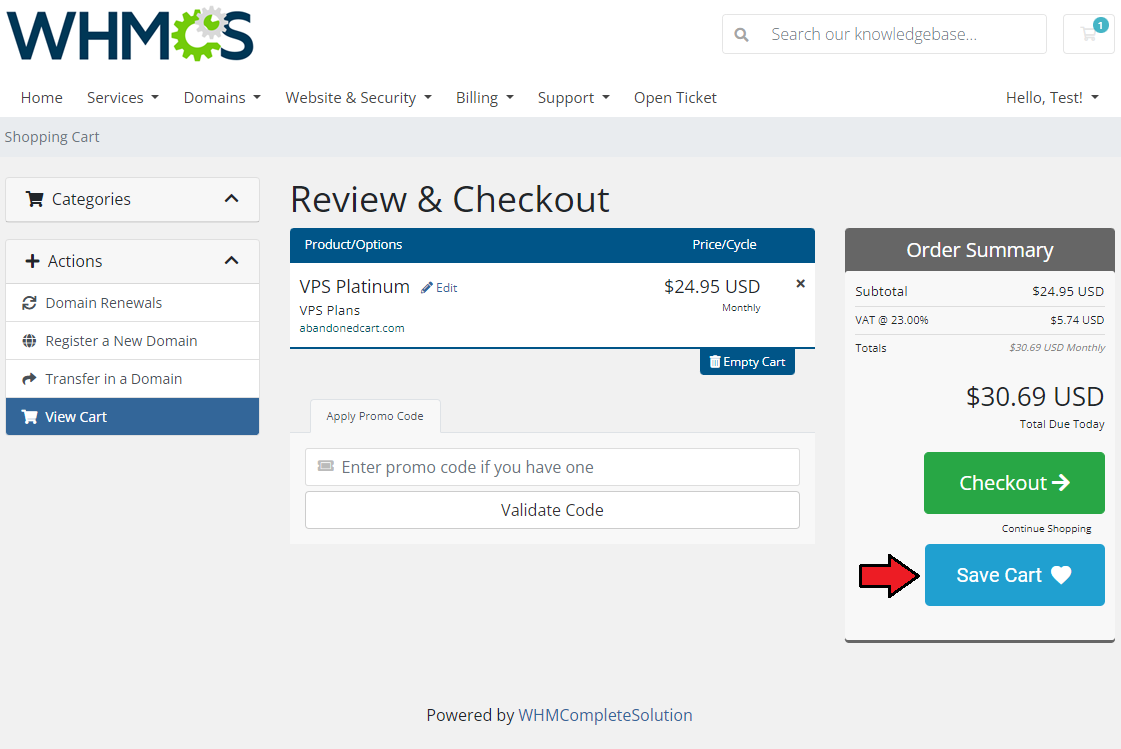Click the VPS Platinum product name
This screenshot has width=1121, height=749.
coord(355,287)
